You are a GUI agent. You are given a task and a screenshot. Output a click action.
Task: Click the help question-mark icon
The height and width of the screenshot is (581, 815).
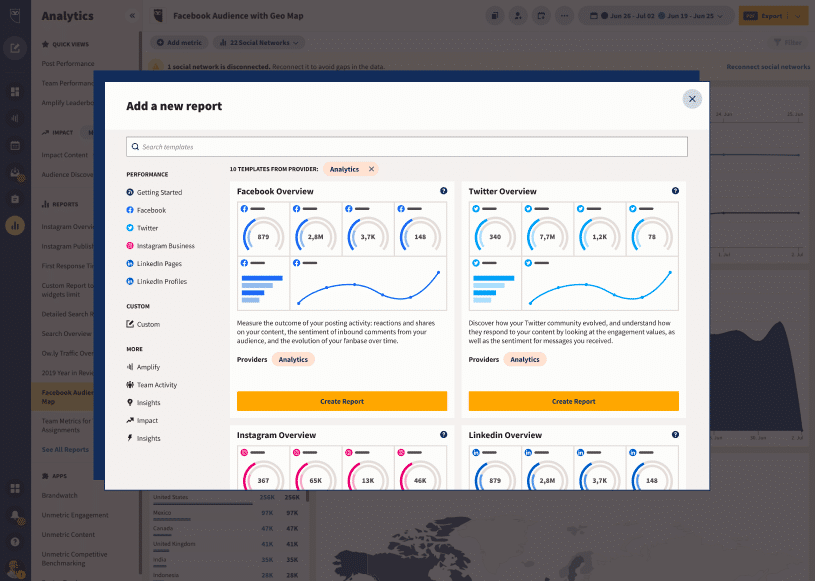coord(14,542)
